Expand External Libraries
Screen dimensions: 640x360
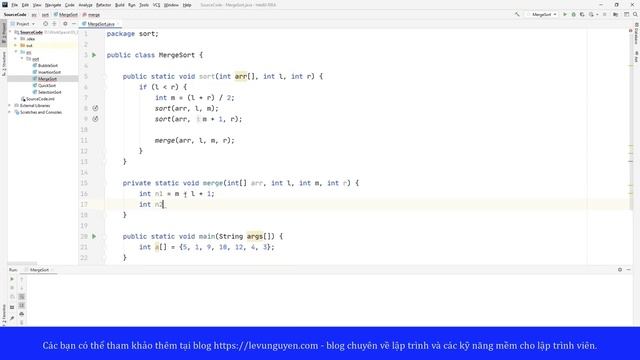[x=10, y=105]
